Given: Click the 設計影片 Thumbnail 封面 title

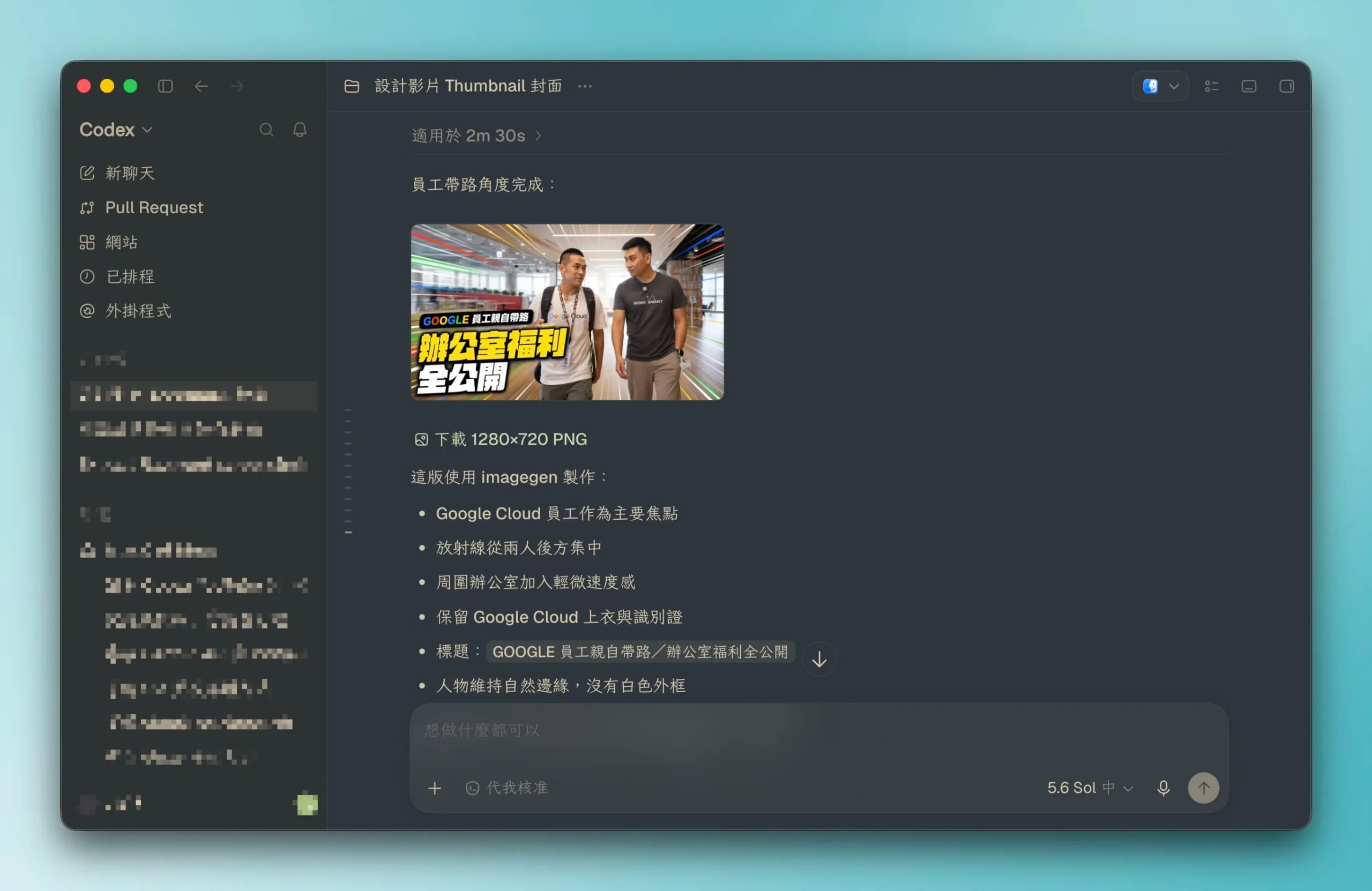Looking at the screenshot, I should (x=468, y=86).
